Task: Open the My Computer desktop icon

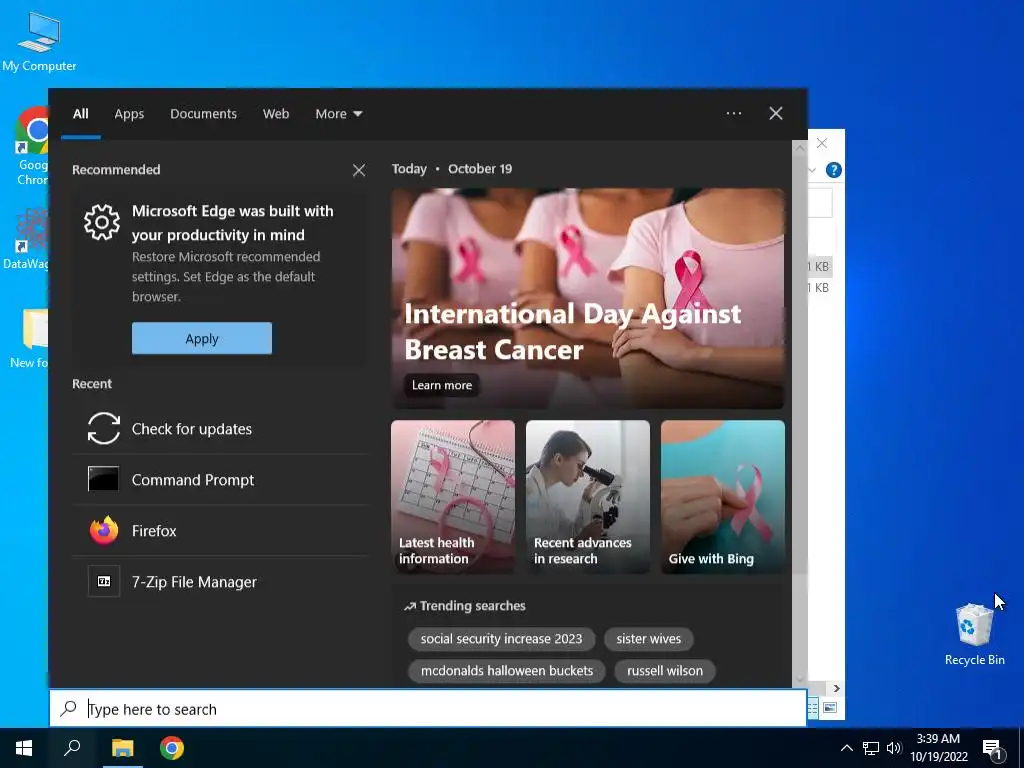Action: [x=39, y=40]
